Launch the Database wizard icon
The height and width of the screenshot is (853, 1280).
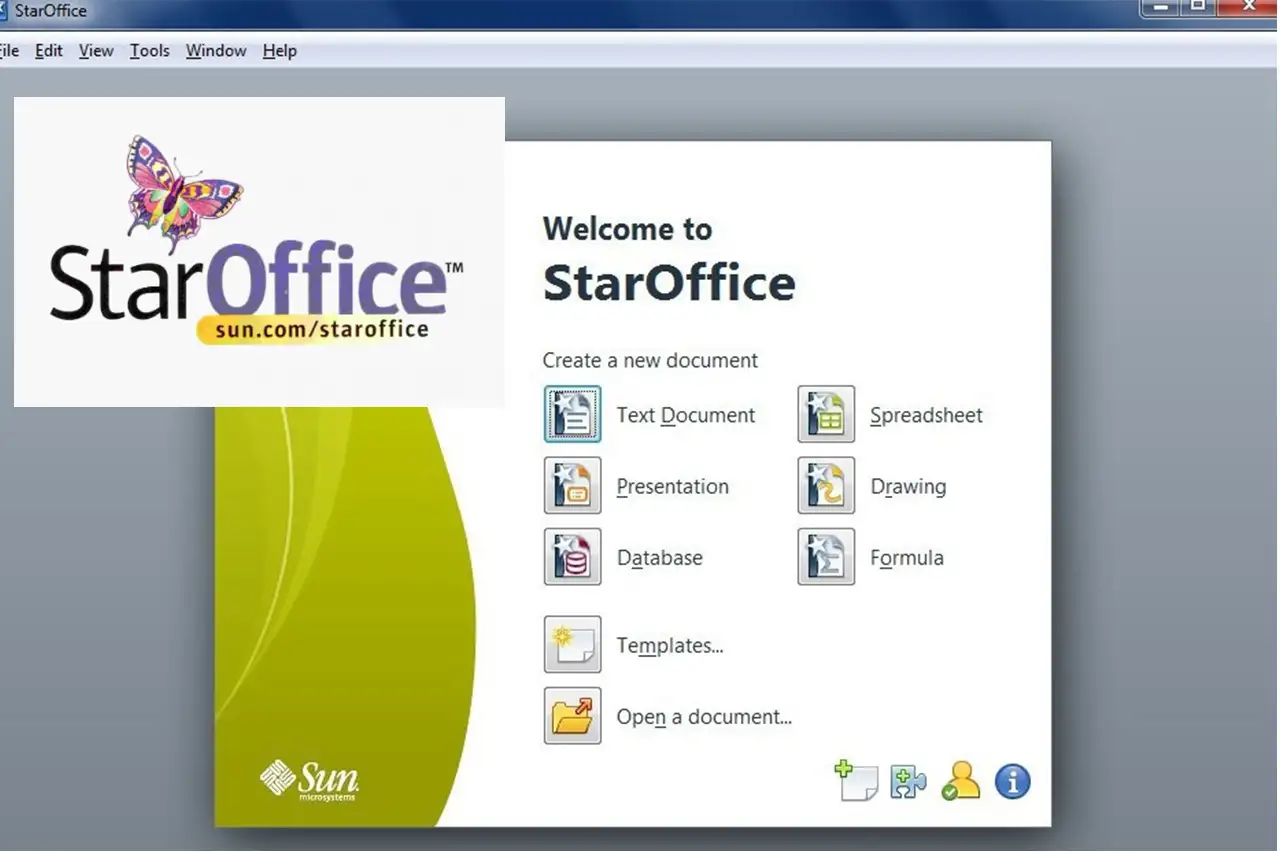pos(572,557)
